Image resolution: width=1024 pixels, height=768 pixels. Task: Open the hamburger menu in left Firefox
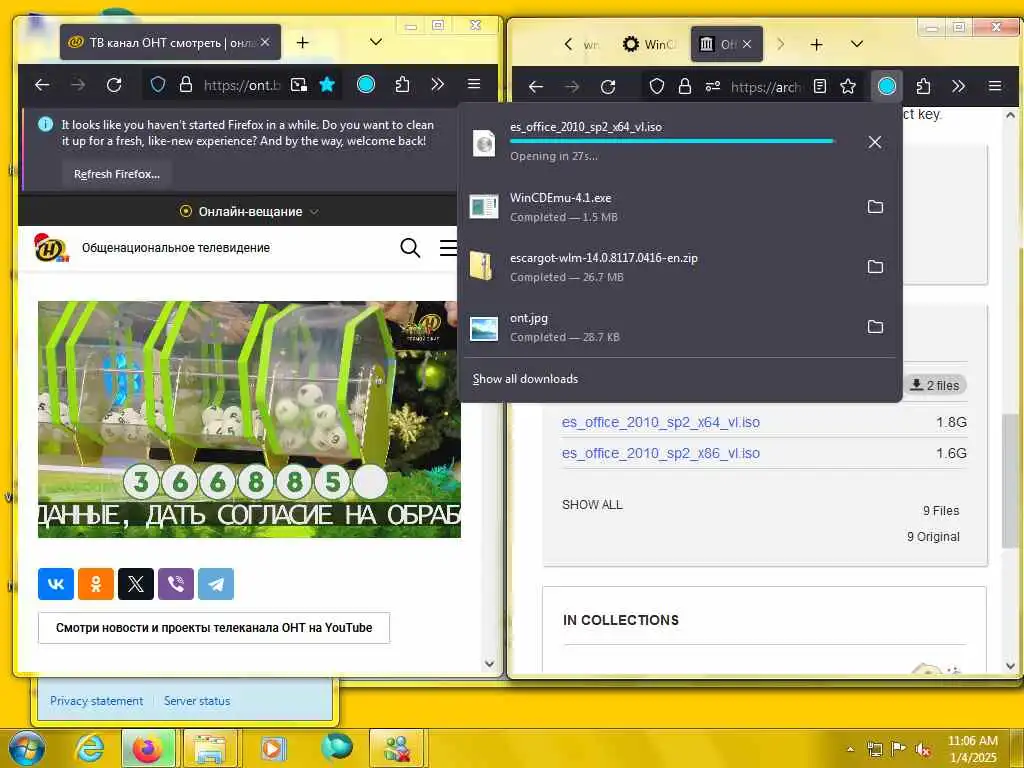(474, 84)
